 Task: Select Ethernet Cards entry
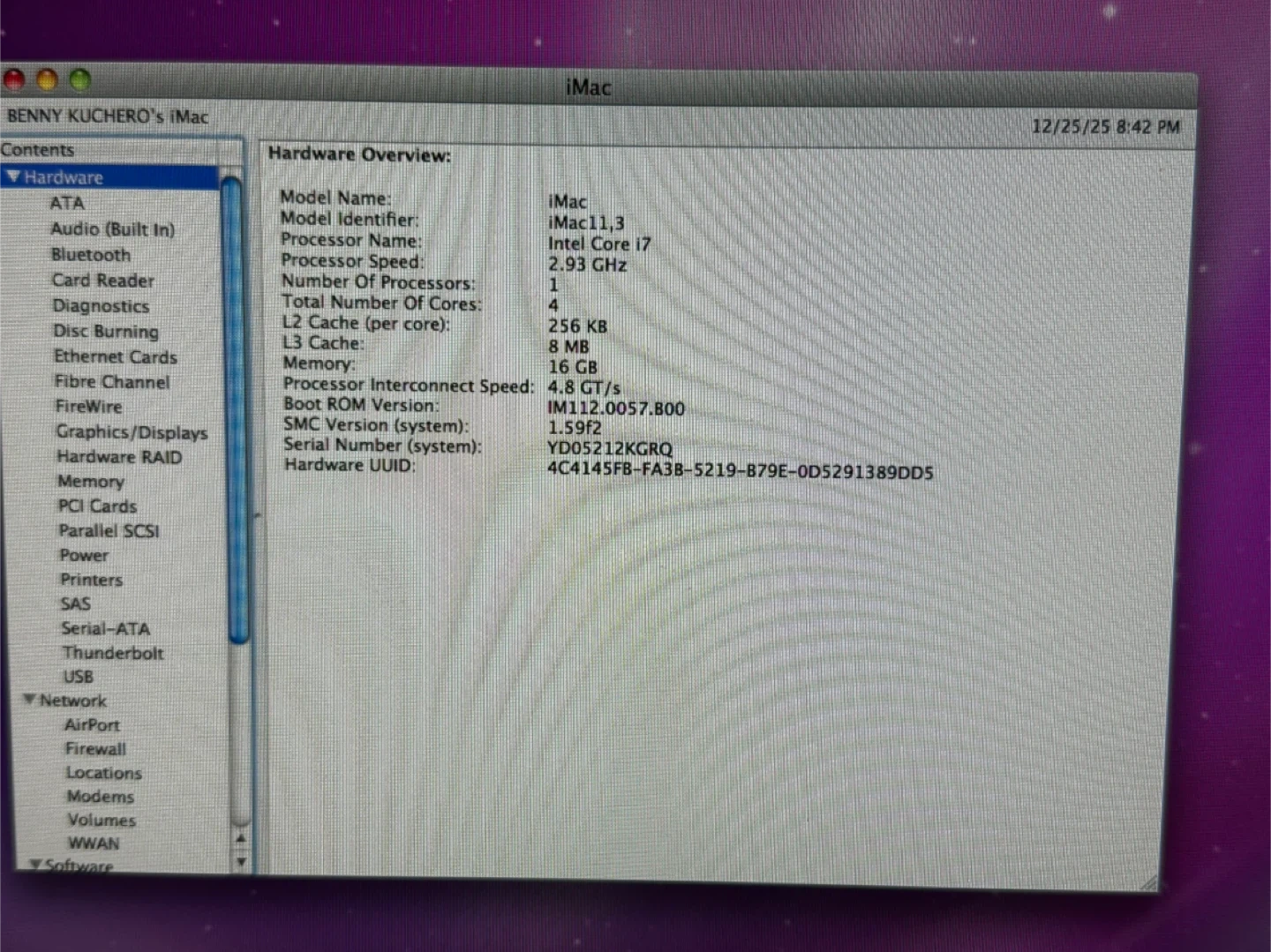click(115, 357)
